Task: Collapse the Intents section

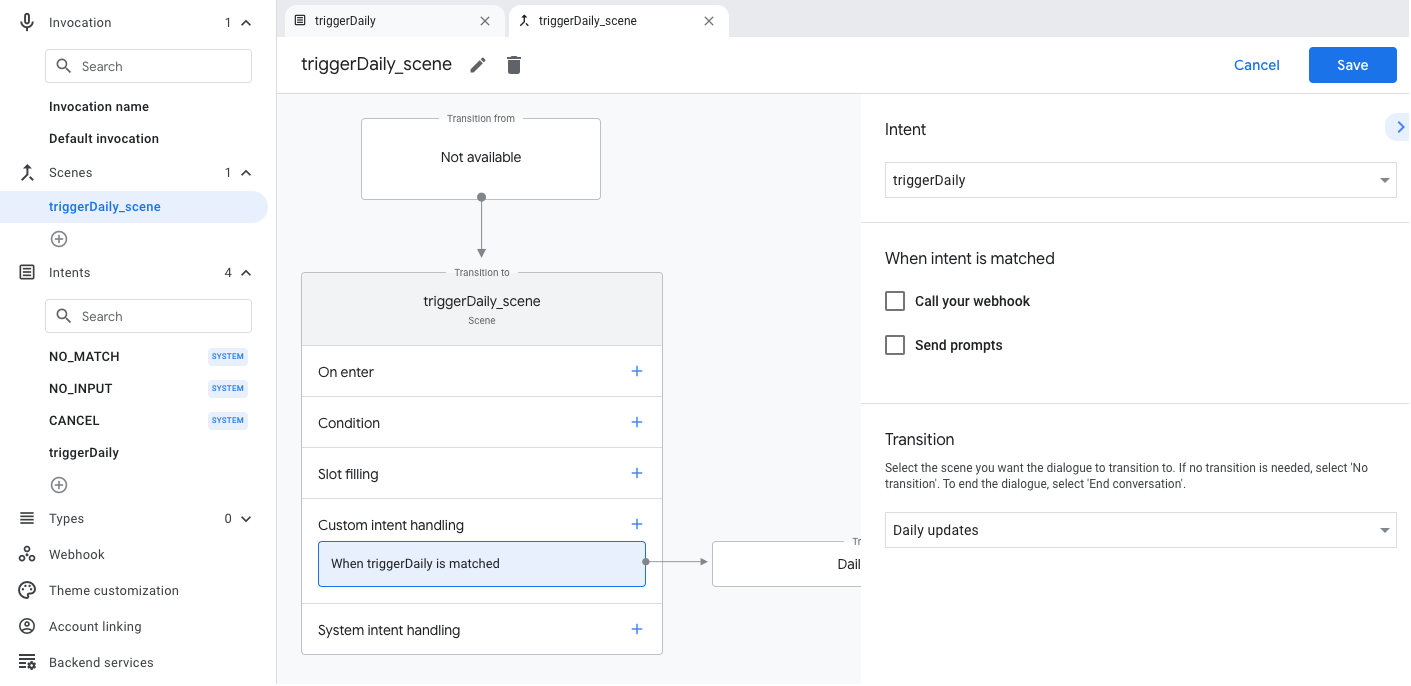Action: pyautogui.click(x=246, y=273)
